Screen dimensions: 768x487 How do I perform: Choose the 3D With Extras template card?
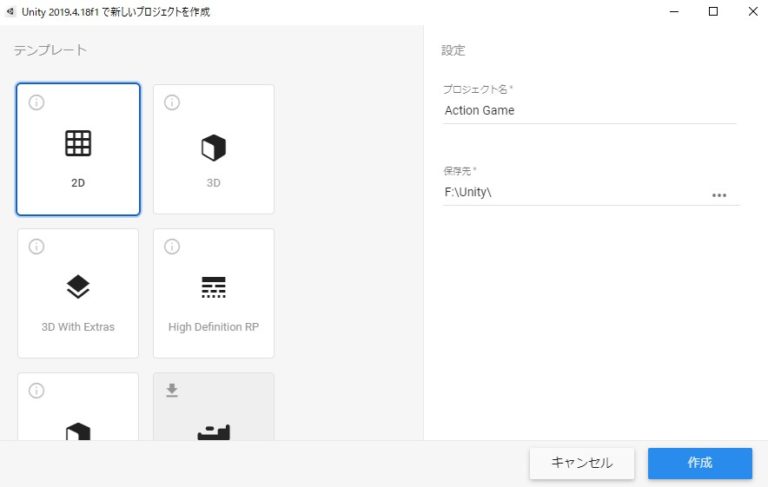(x=78, y=293)
